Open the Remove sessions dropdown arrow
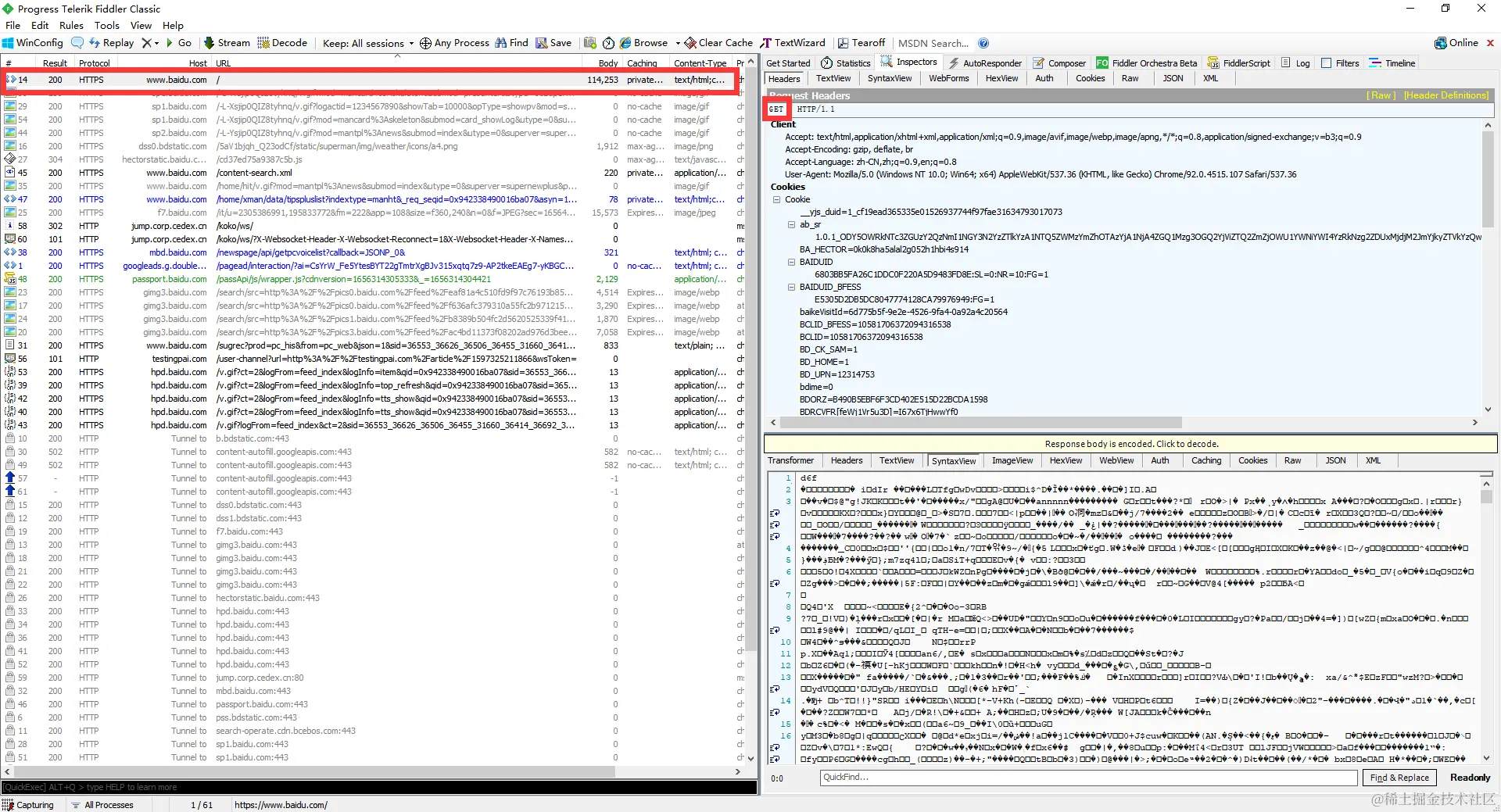 pos(156,44)
